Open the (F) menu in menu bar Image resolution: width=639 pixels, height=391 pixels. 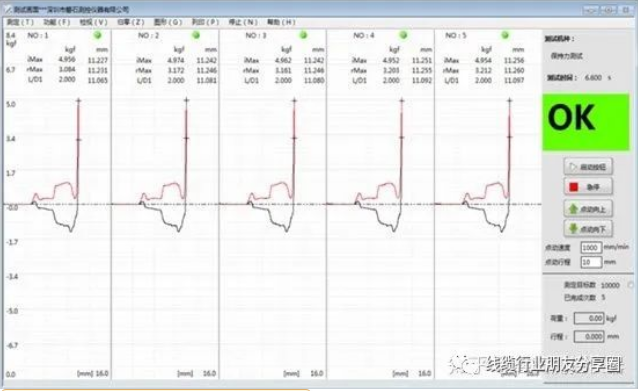pyautogui.click(x=57, y=22)
